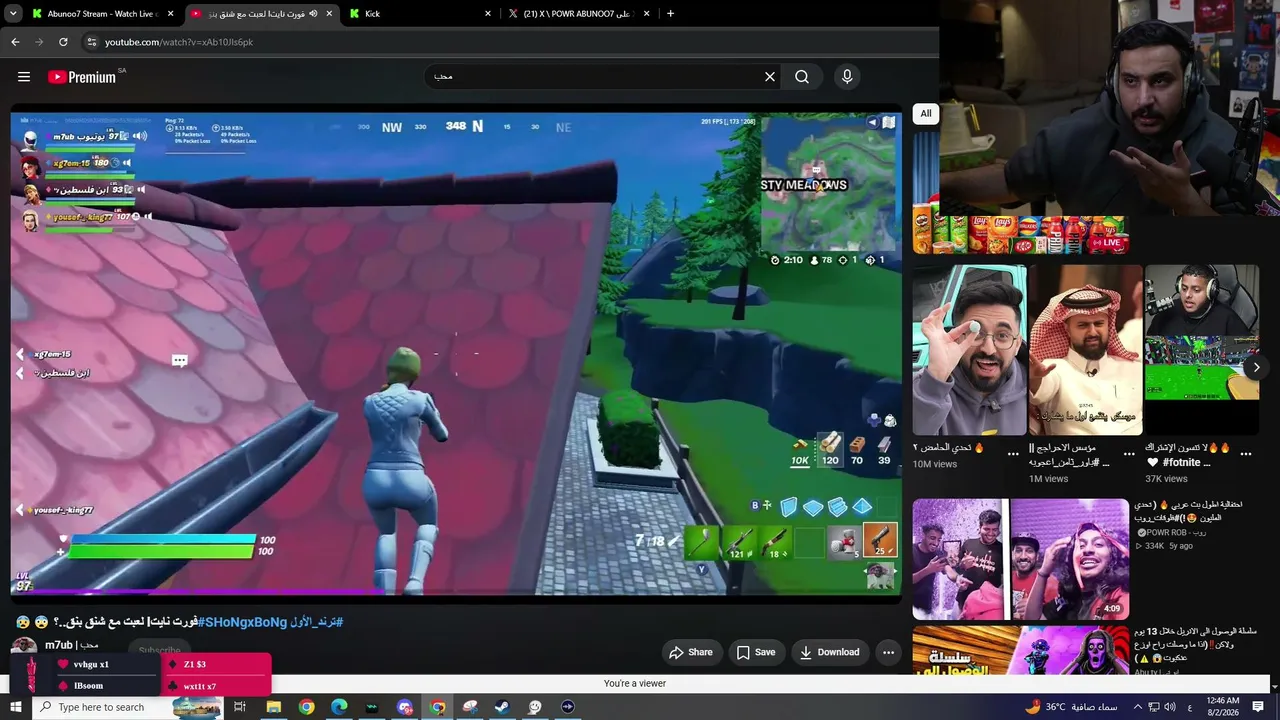Open options for the 1M views Short
1280x720 pixels.
pos(1130,453)
